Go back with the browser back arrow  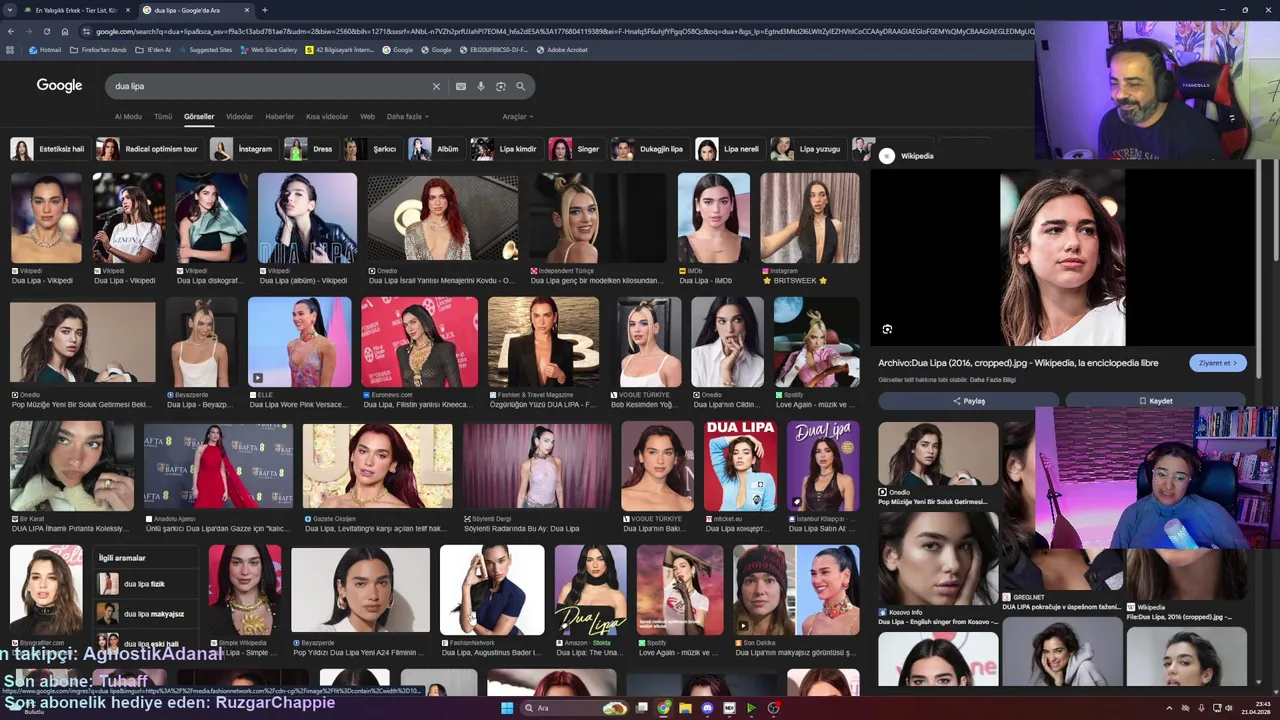coord(11,31)
